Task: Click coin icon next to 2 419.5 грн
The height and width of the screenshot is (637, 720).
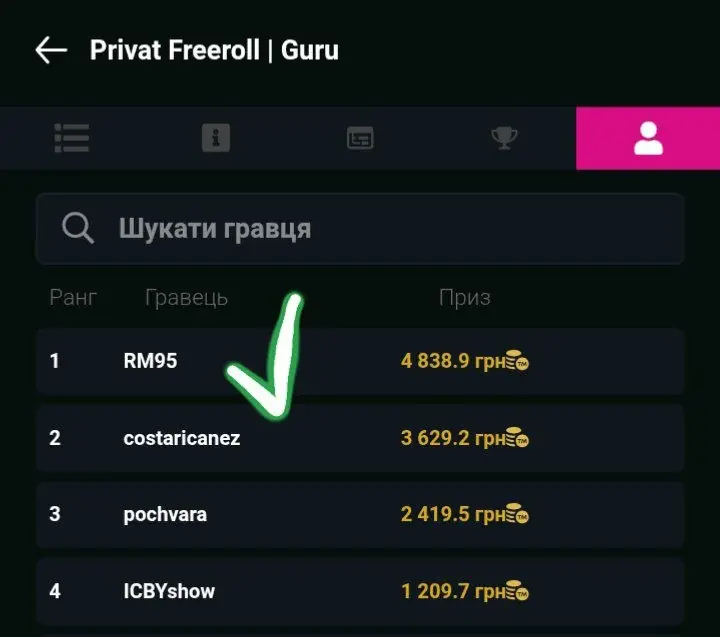Action: [516, 515]
